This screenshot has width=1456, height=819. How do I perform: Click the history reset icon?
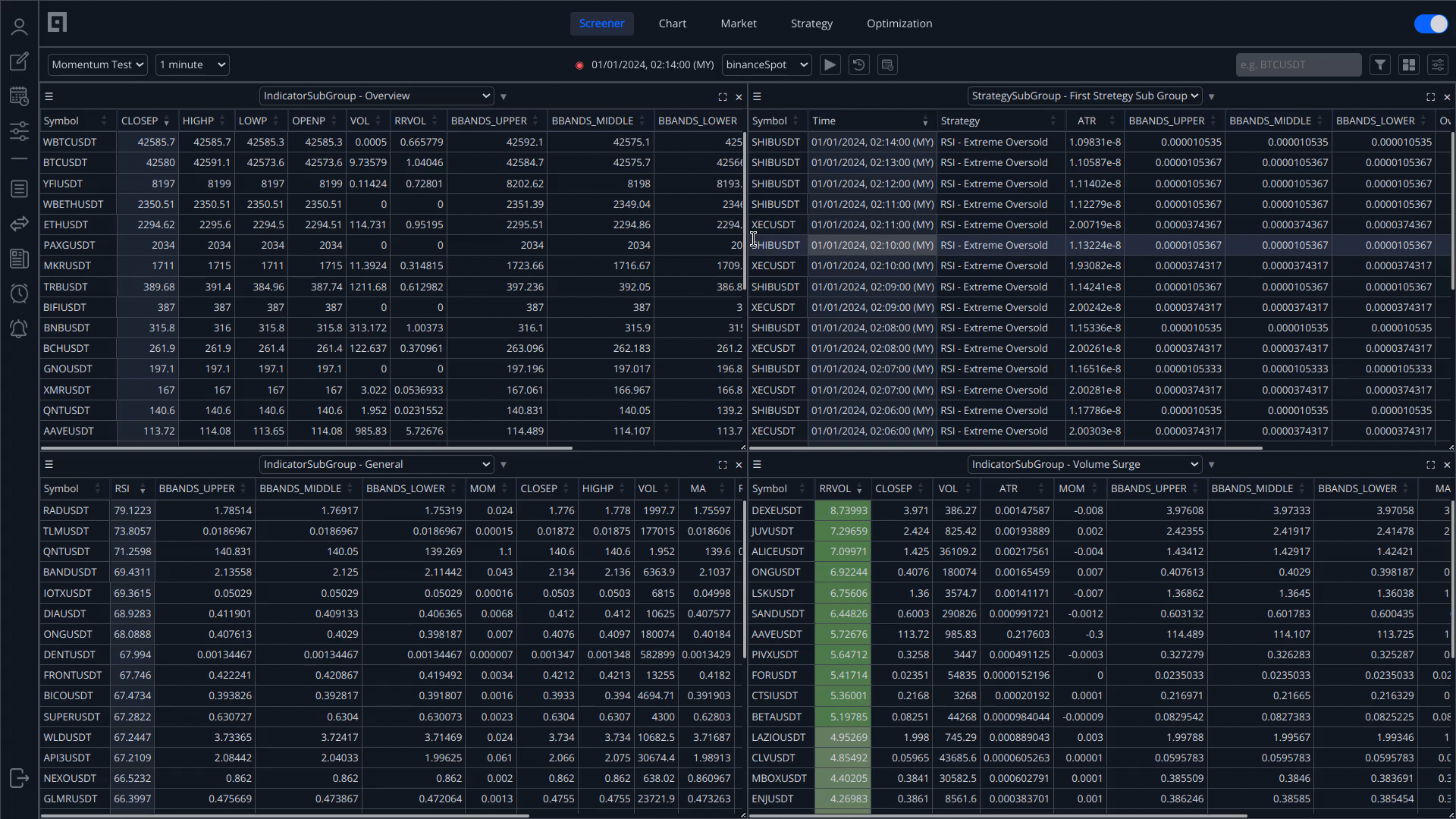pyautogui.click(x=858, y=65)
